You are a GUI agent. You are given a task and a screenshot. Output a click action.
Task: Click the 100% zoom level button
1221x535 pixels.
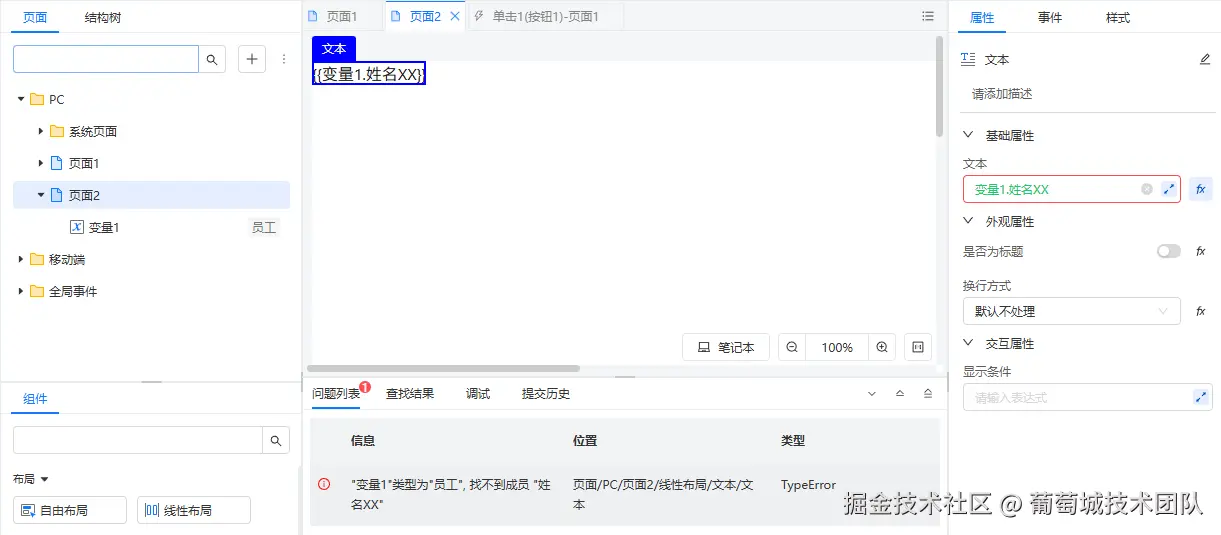click(x=837, y=347)
